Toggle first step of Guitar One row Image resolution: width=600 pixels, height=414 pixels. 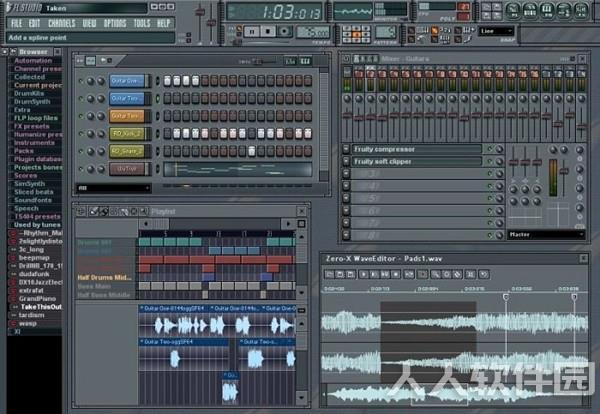(168, 81)
